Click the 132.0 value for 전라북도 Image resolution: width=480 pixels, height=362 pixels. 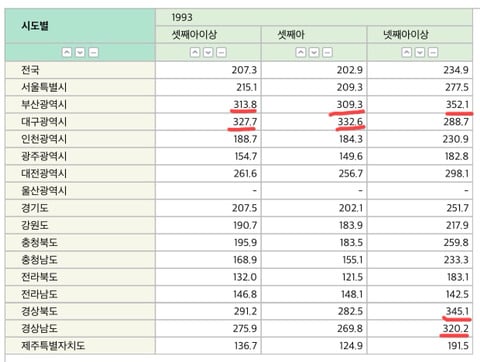pyautogui.click(x=245, y=277)
